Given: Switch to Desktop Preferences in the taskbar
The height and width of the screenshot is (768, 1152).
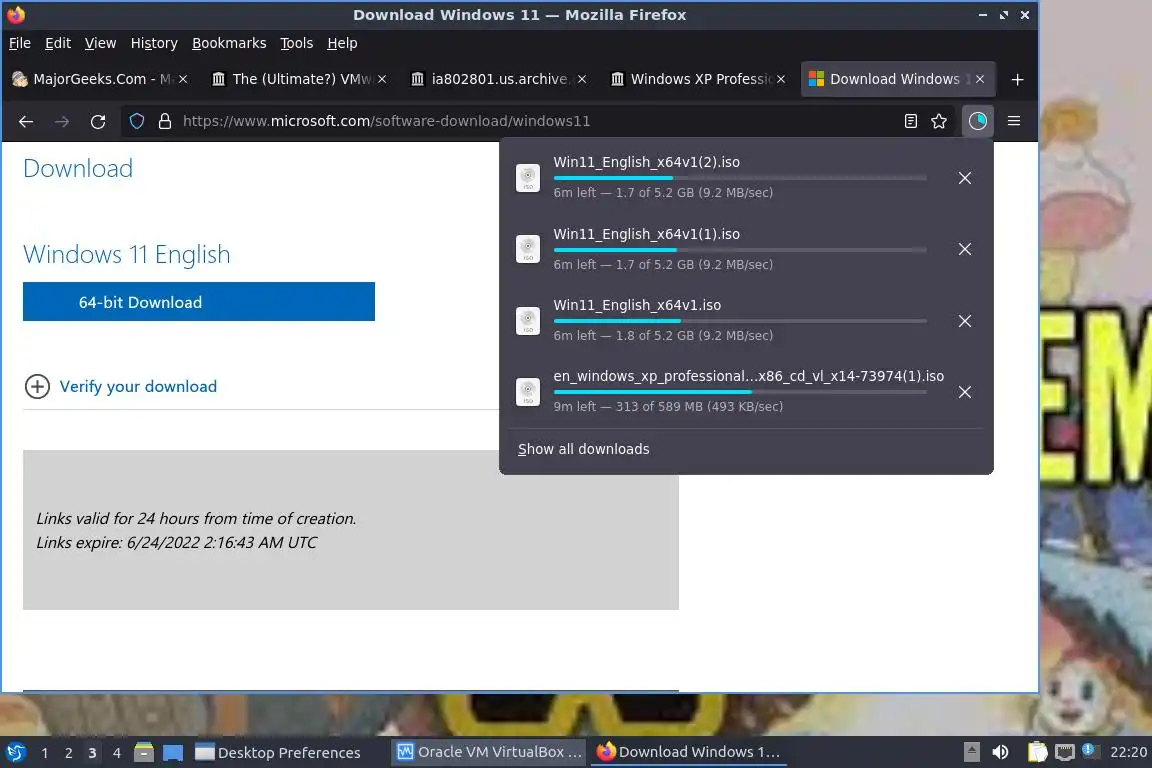Looking at the screenshot, I should tap(278, 753).
